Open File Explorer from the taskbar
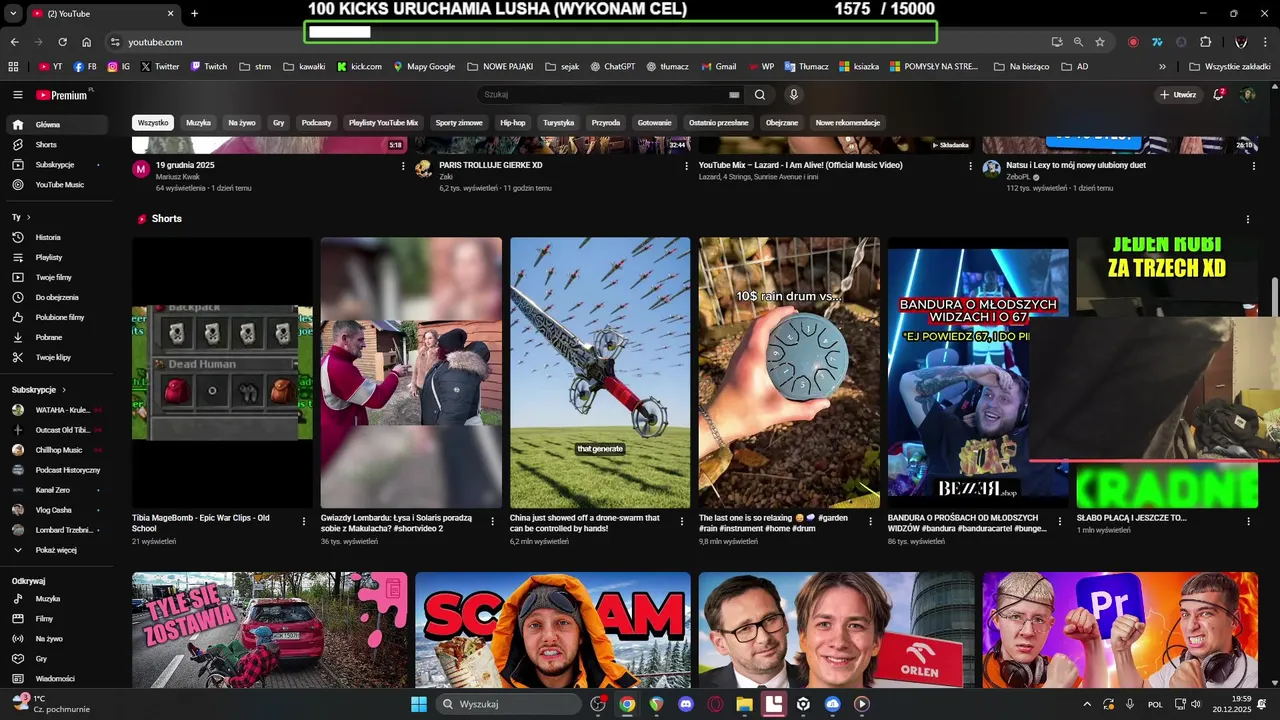 (x=744, y=704)
